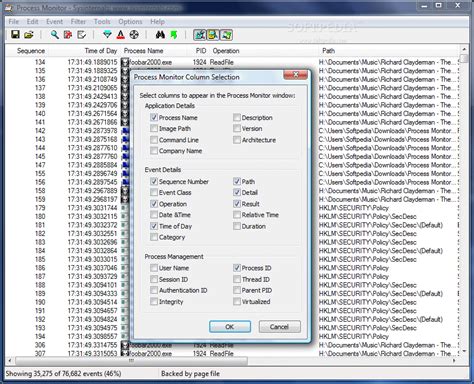This screenshot has width=474, height=384.
Task: Click the foobar2000.exe icon in row 307
Action: coord(125,353)
